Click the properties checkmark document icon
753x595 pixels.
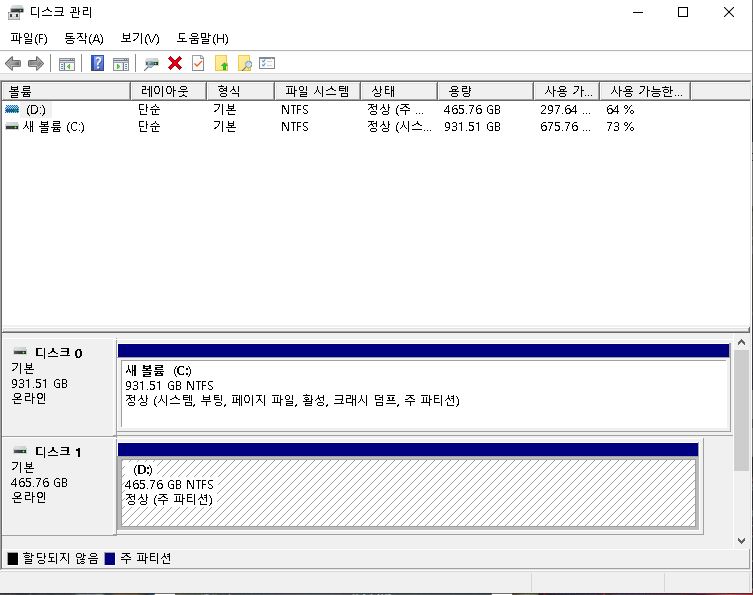tap(198, 63)
